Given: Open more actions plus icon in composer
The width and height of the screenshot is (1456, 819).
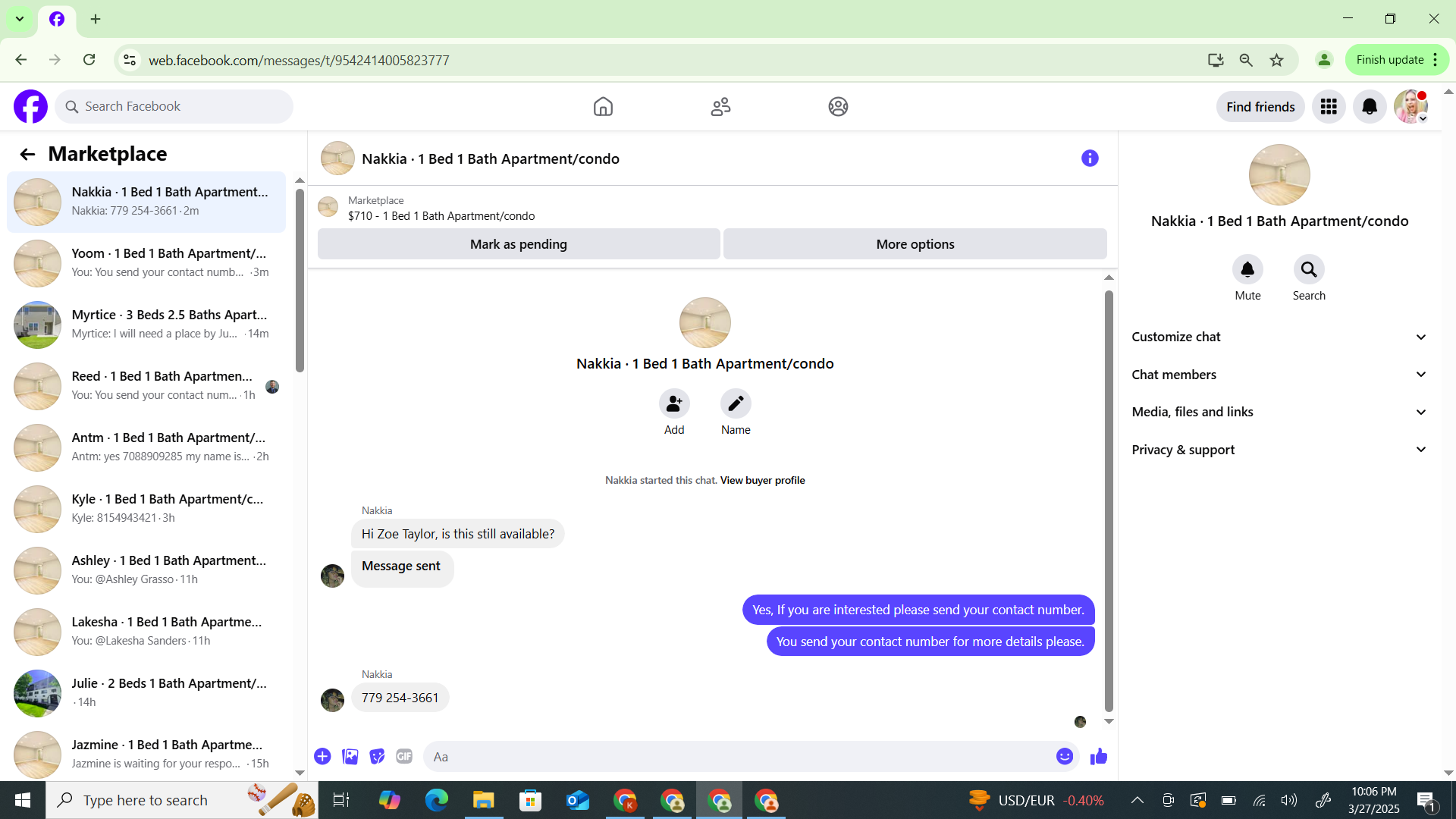Looking at the screenshot, I should pyautogui.click(x=322, y=757).
